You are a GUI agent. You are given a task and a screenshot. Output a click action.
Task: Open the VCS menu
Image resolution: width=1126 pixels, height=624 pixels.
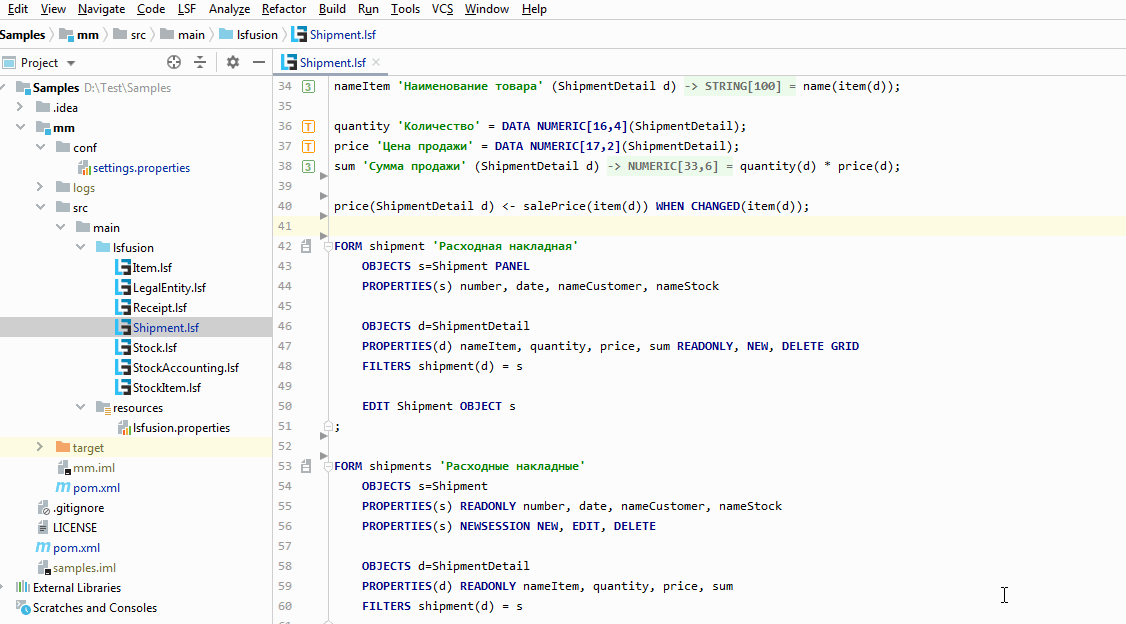pos(442,9)
